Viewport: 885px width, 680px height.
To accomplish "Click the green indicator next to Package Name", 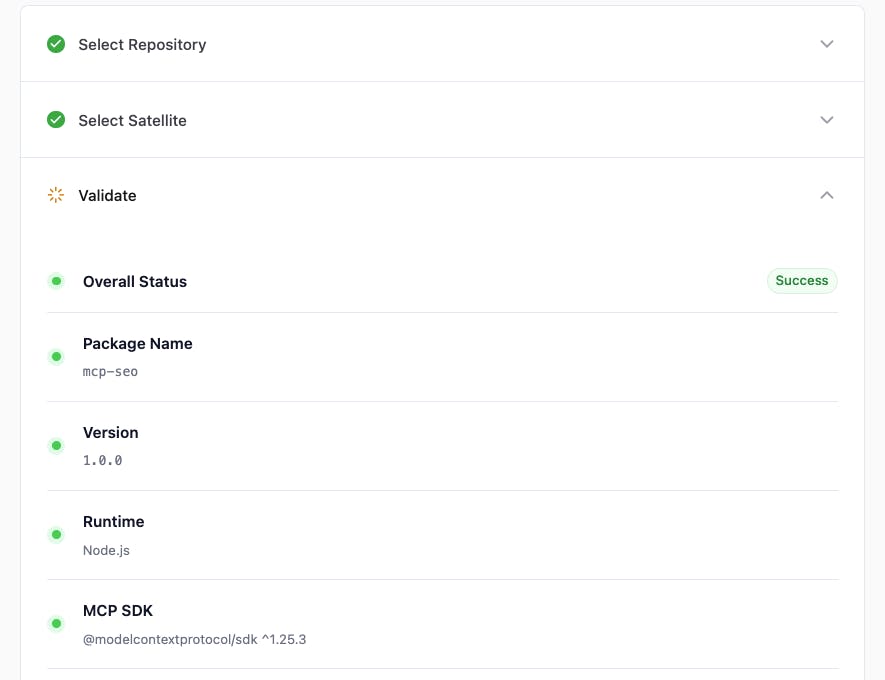I will (x=56, y=356).
